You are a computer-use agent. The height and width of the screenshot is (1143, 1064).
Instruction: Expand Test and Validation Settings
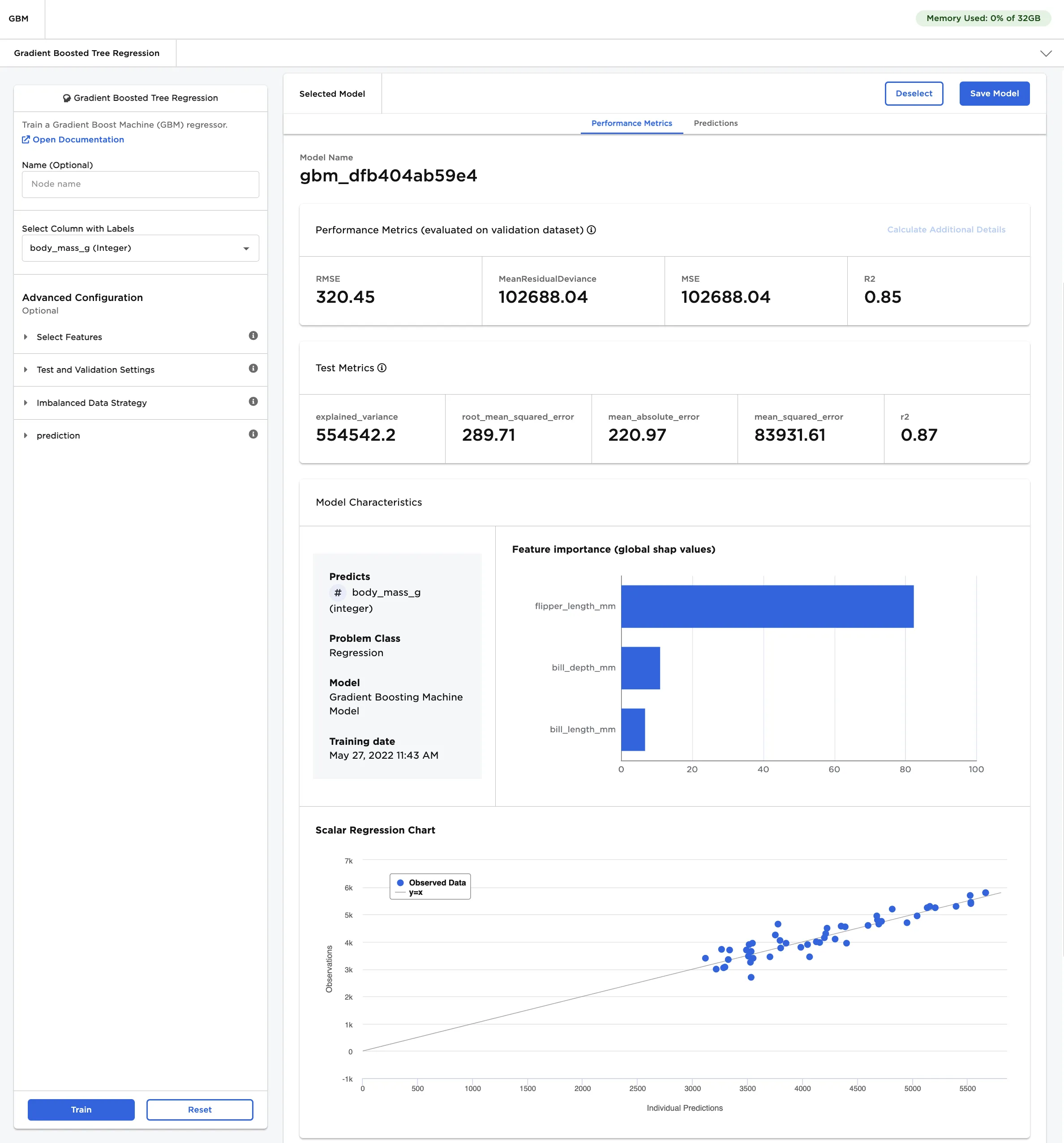(95, 370)
